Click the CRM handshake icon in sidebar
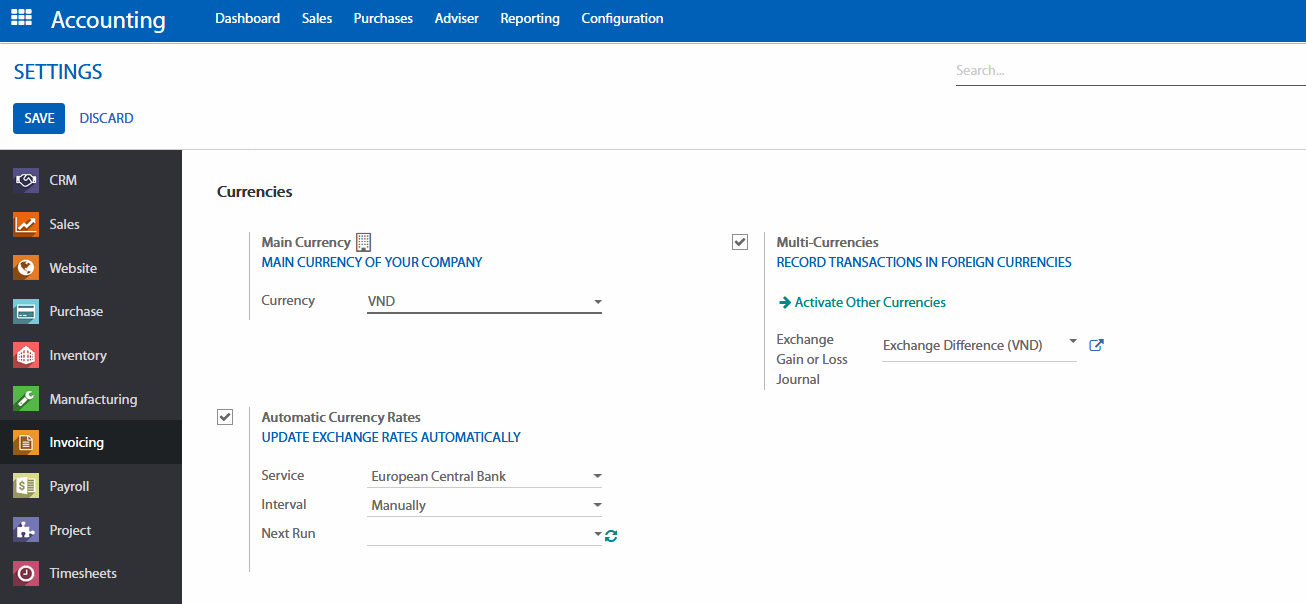Screen dimensions: 1306x604 tap(26, 181)
